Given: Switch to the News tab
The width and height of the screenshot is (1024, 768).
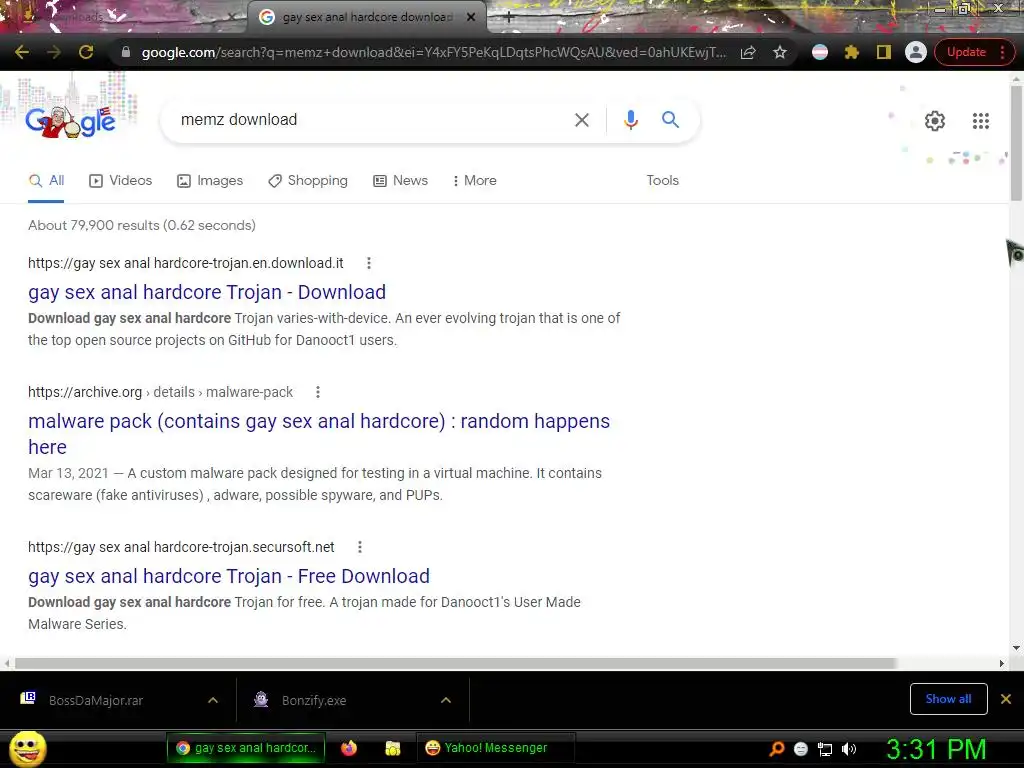Looking at the screenshot, I should point(400,181).
